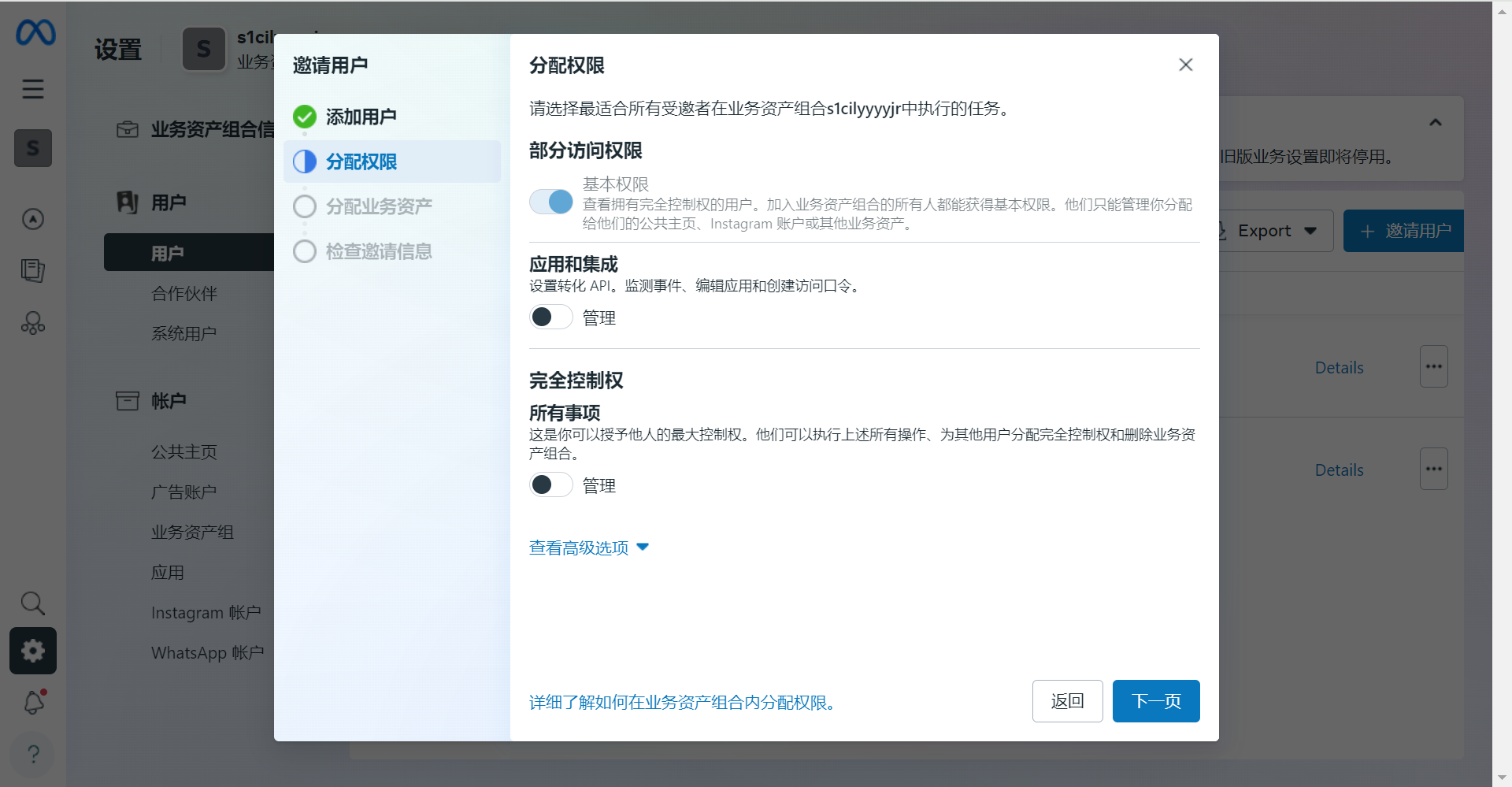打开分配权限学习链接
The height and width of the screenshot is (787, 1512).
coord(684,703)
